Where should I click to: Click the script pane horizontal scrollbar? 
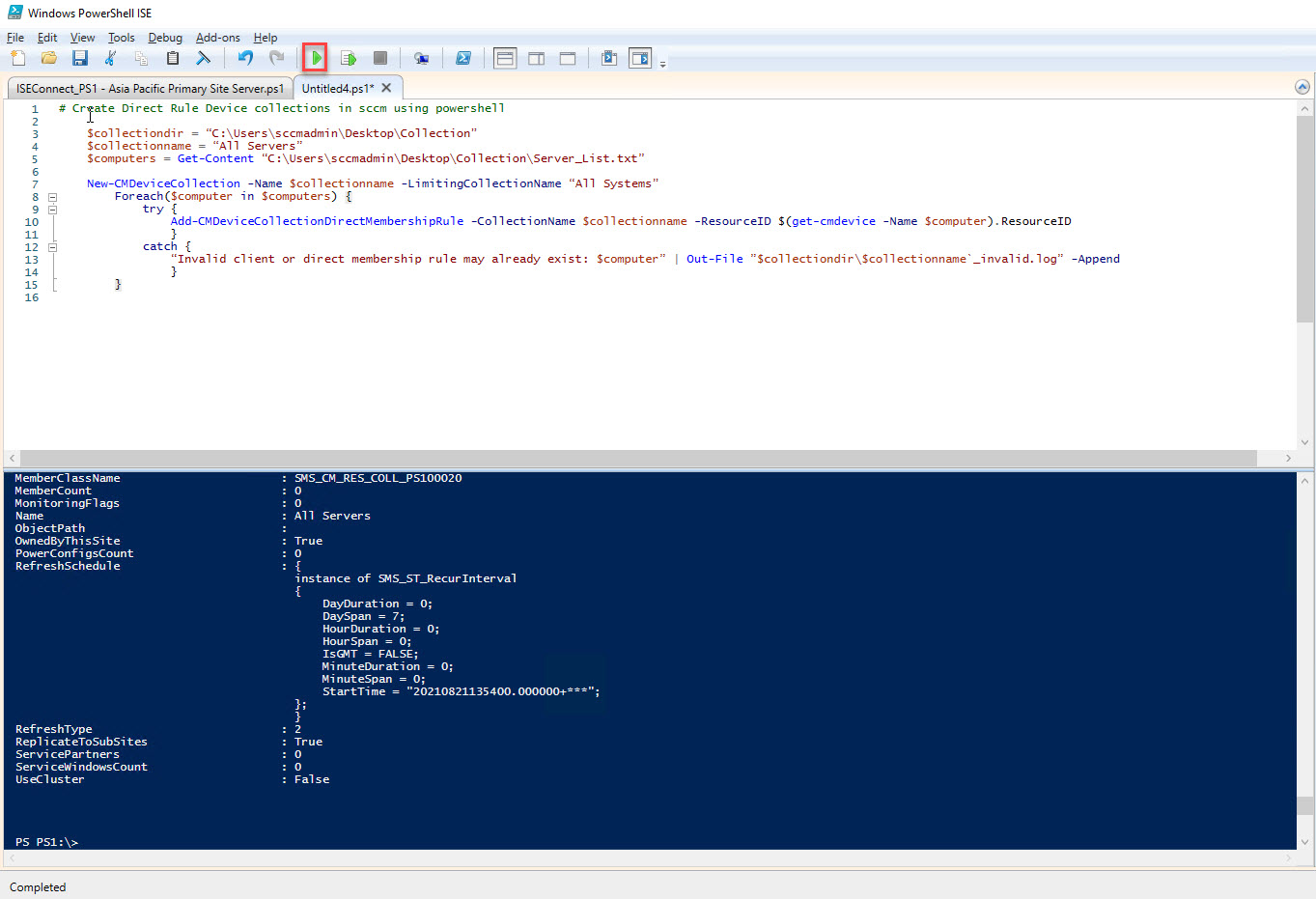tap(637, 458)
